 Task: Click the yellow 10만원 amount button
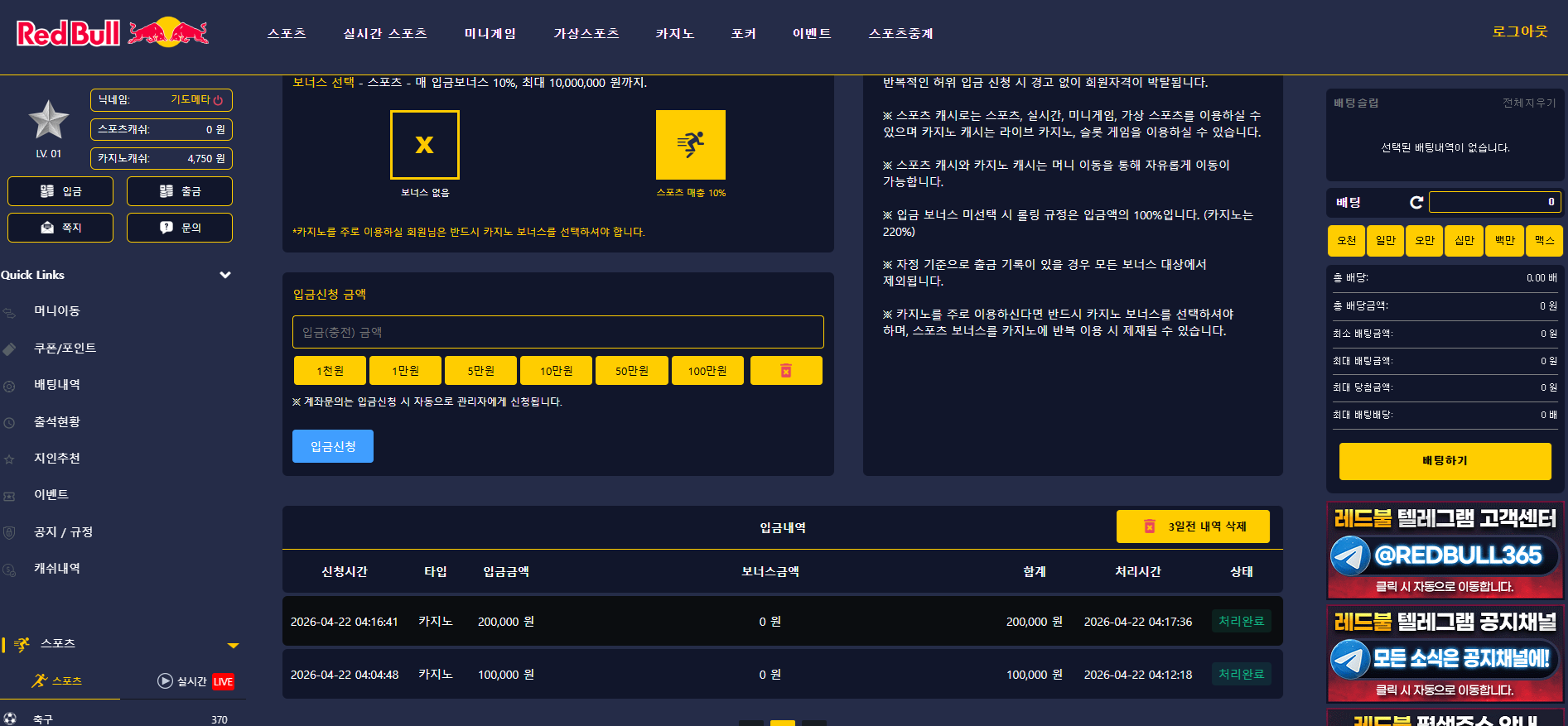coord(557,371)
